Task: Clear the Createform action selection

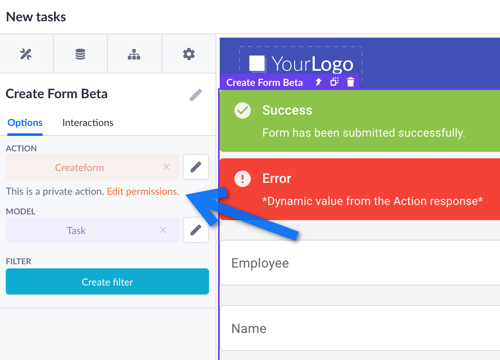Action: [x=166, y=167]
